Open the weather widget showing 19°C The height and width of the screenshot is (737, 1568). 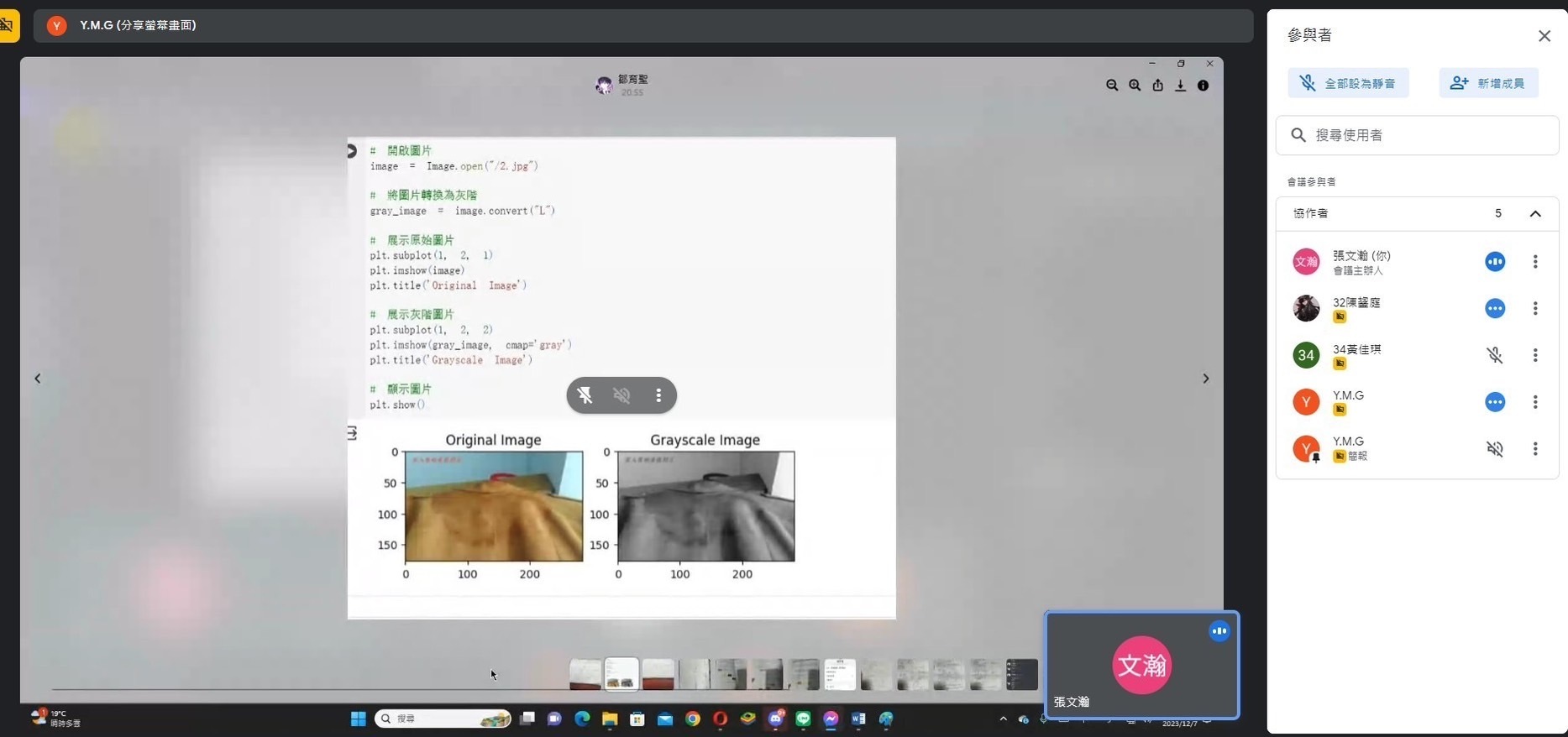point(55,718)
